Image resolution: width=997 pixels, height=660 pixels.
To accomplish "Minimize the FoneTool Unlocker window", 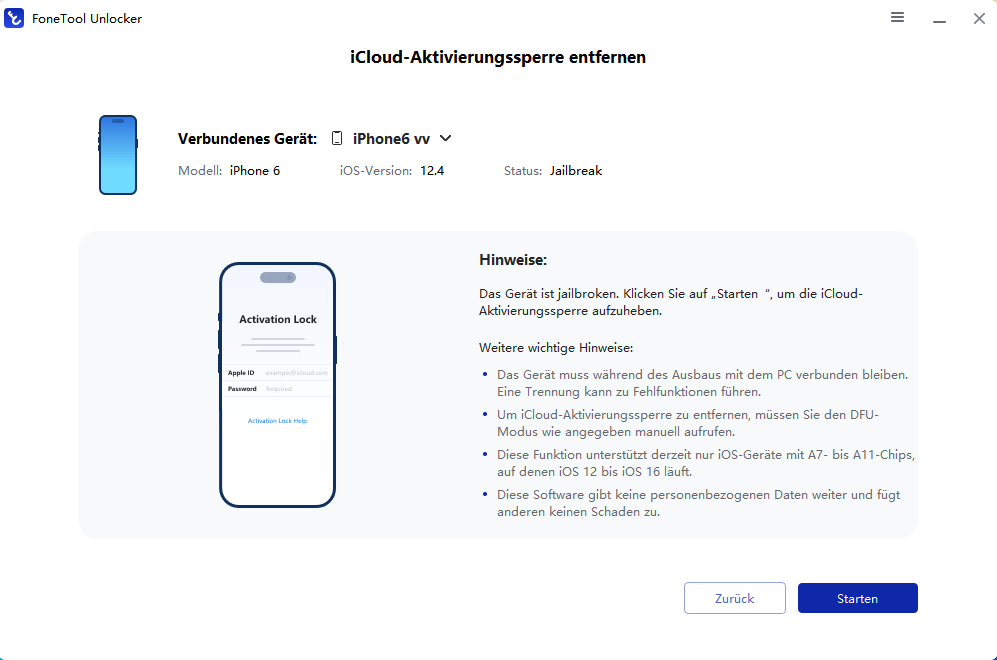I will pyautogui.click(x=939, y=19).
